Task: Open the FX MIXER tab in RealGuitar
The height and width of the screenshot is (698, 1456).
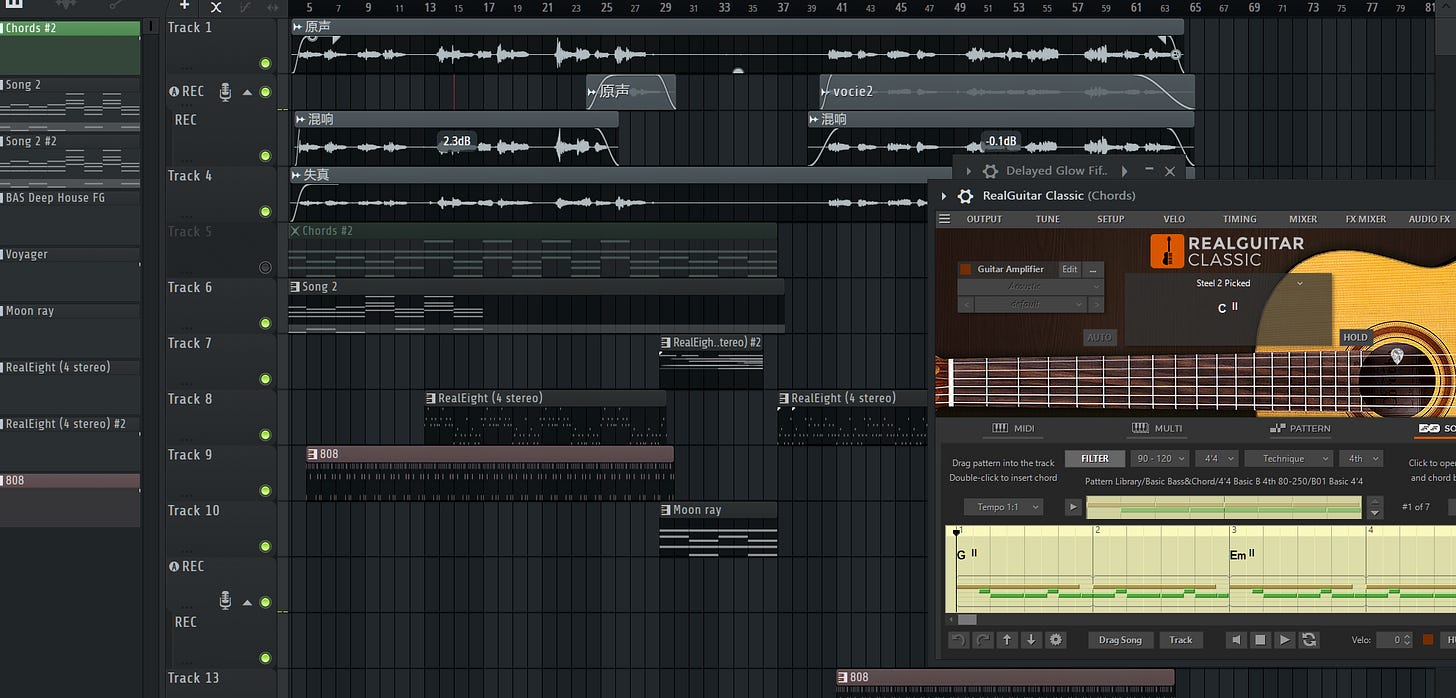Action: 1366,219
